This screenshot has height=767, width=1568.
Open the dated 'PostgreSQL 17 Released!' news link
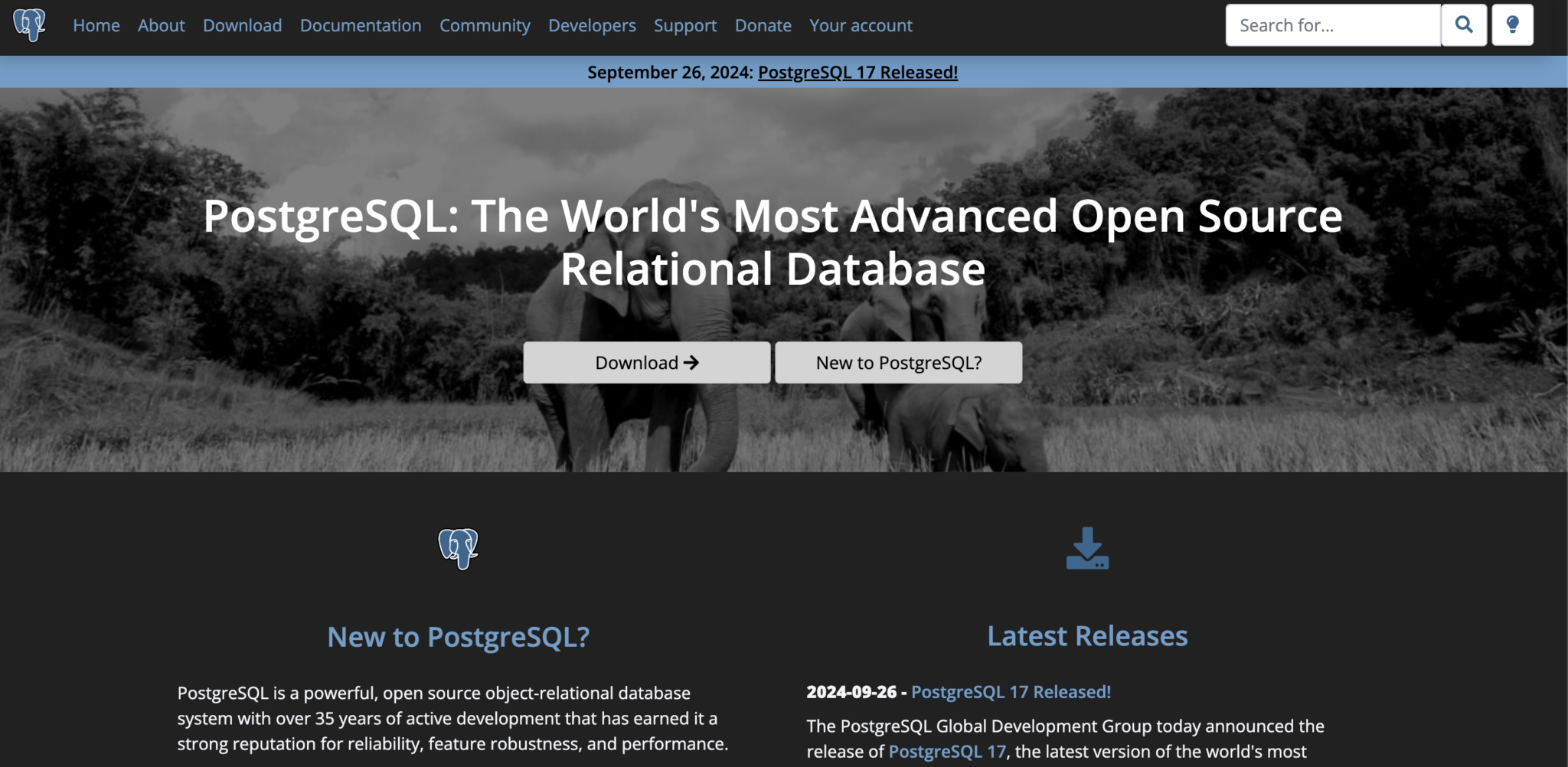1011,692
